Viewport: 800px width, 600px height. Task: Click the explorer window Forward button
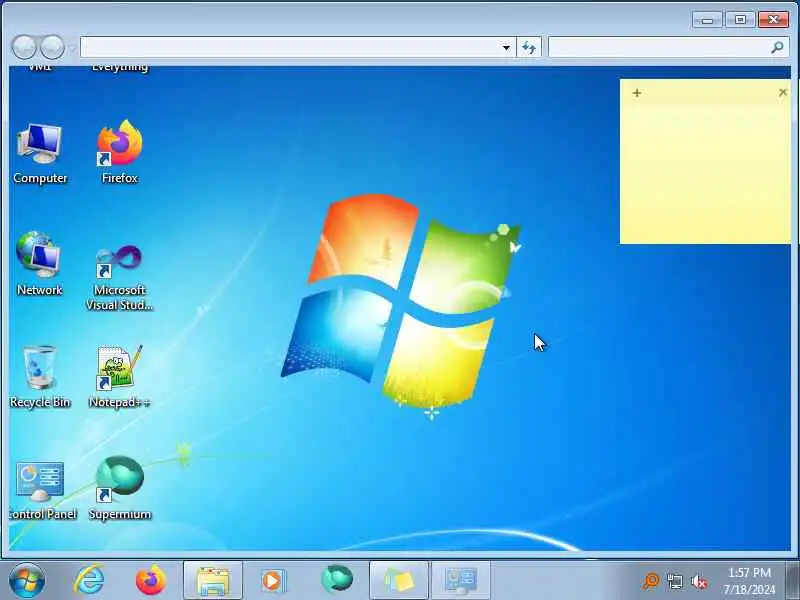[53, 47]
